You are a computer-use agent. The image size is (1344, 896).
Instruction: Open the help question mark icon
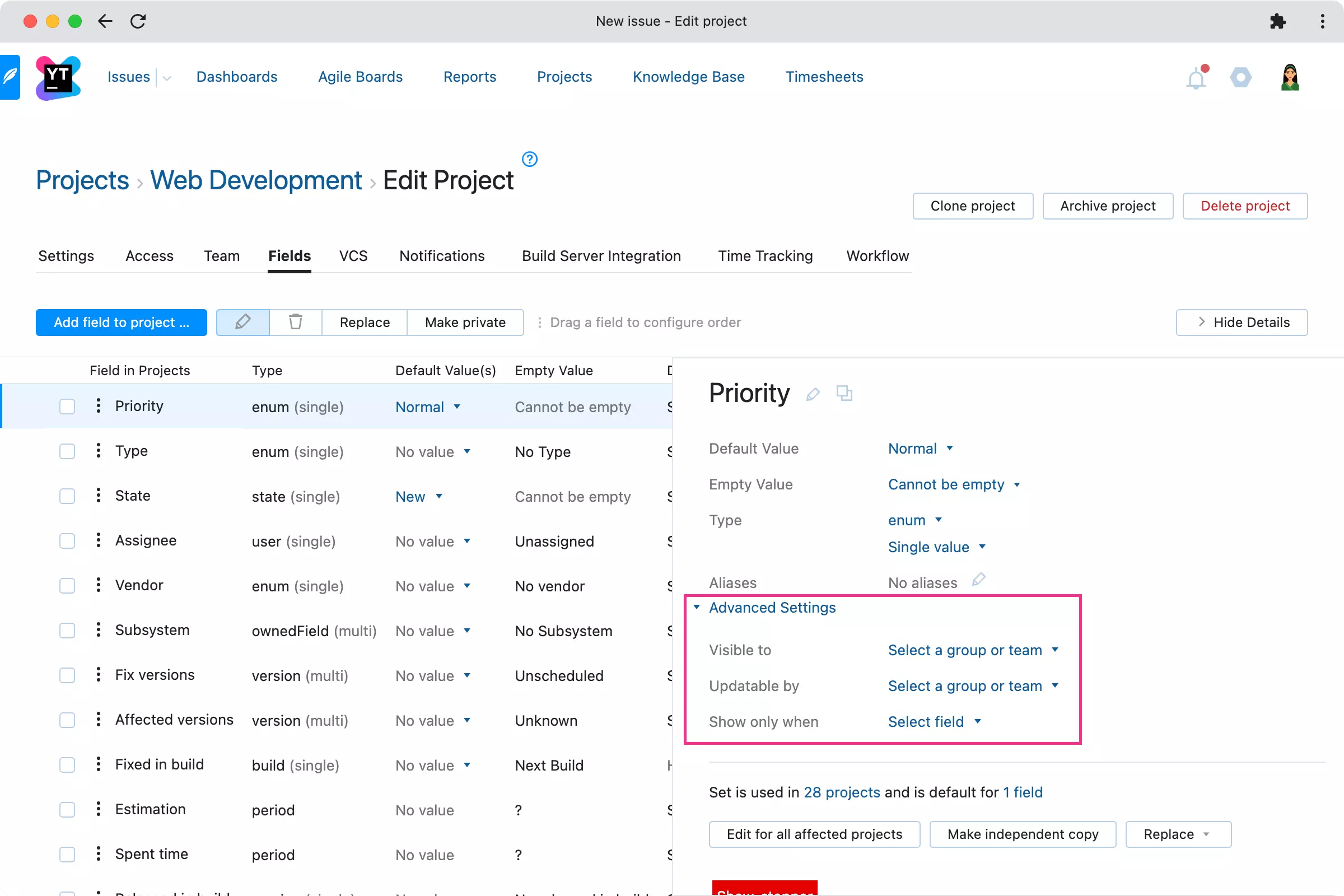tap(530, 159)
